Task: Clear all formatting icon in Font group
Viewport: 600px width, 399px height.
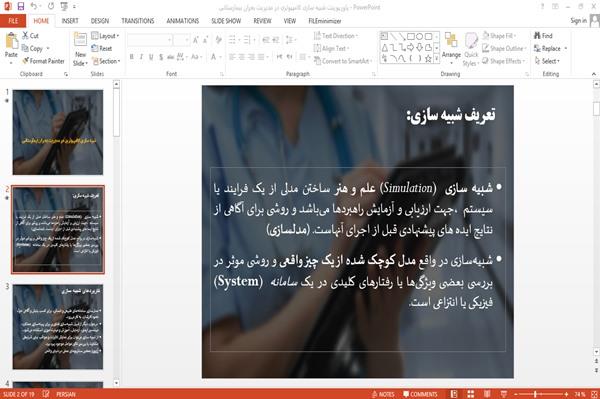Action: [x=218, y=40]
